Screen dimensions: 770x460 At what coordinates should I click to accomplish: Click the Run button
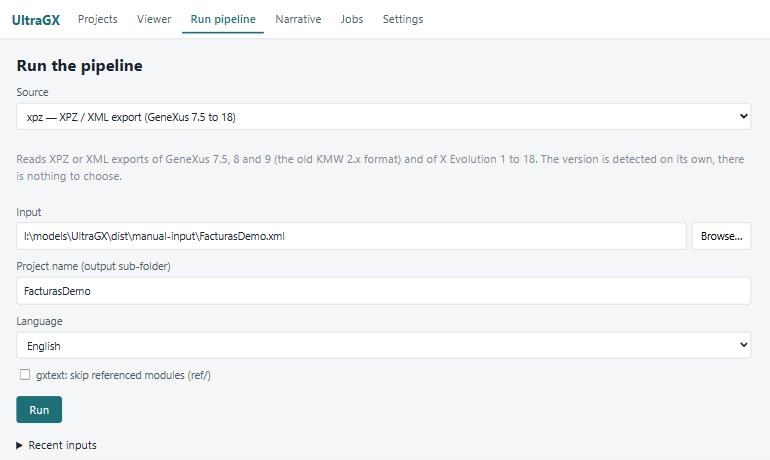(39, 409)
